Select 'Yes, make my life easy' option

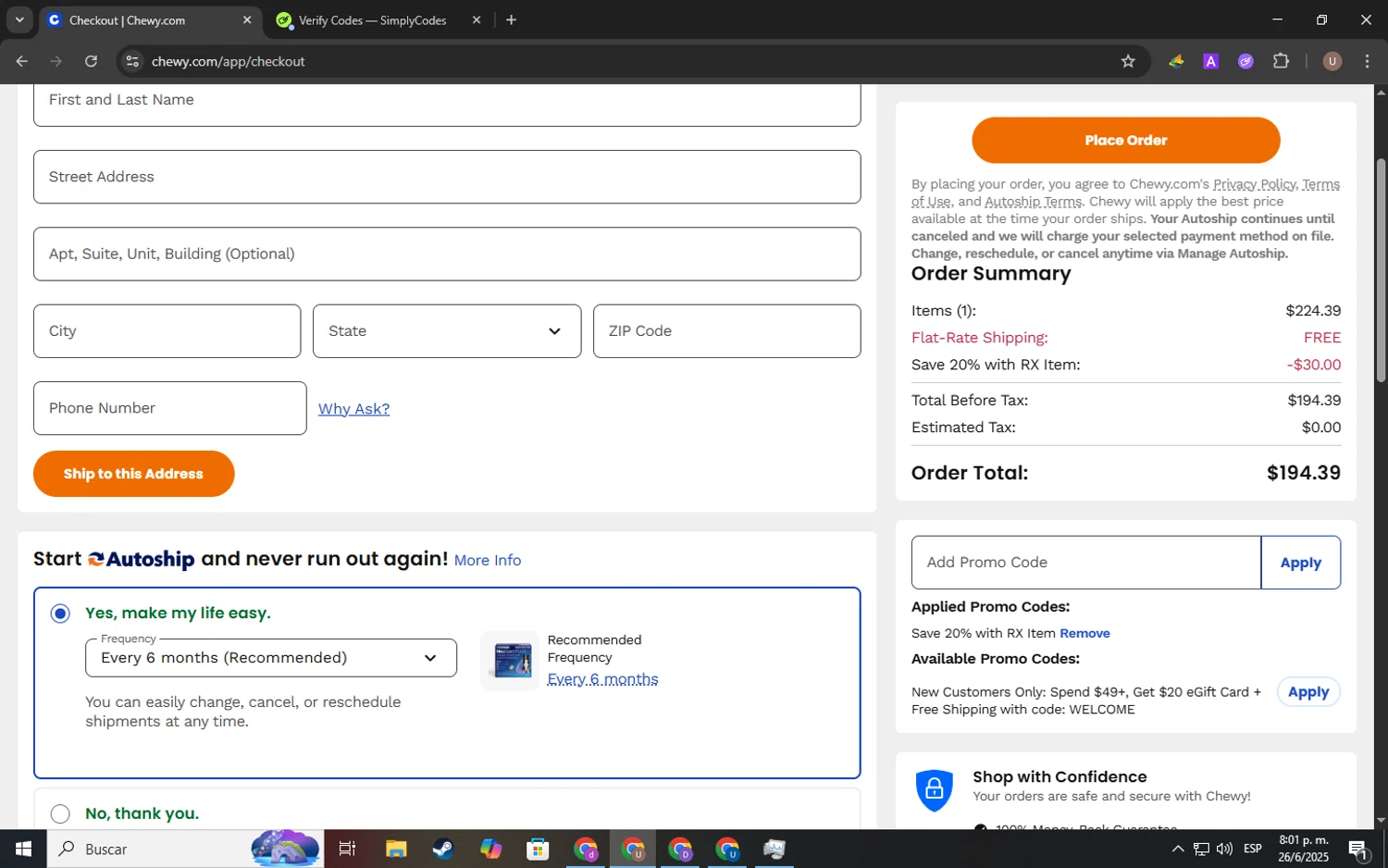(60, 614)
